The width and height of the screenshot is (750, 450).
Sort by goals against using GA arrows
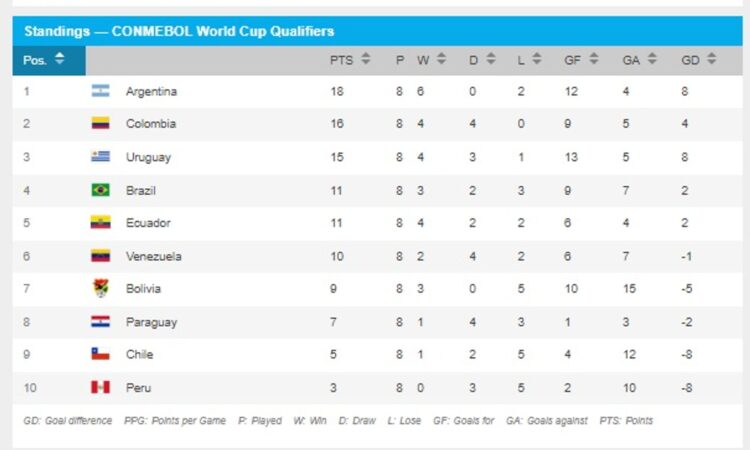[652, 58]
